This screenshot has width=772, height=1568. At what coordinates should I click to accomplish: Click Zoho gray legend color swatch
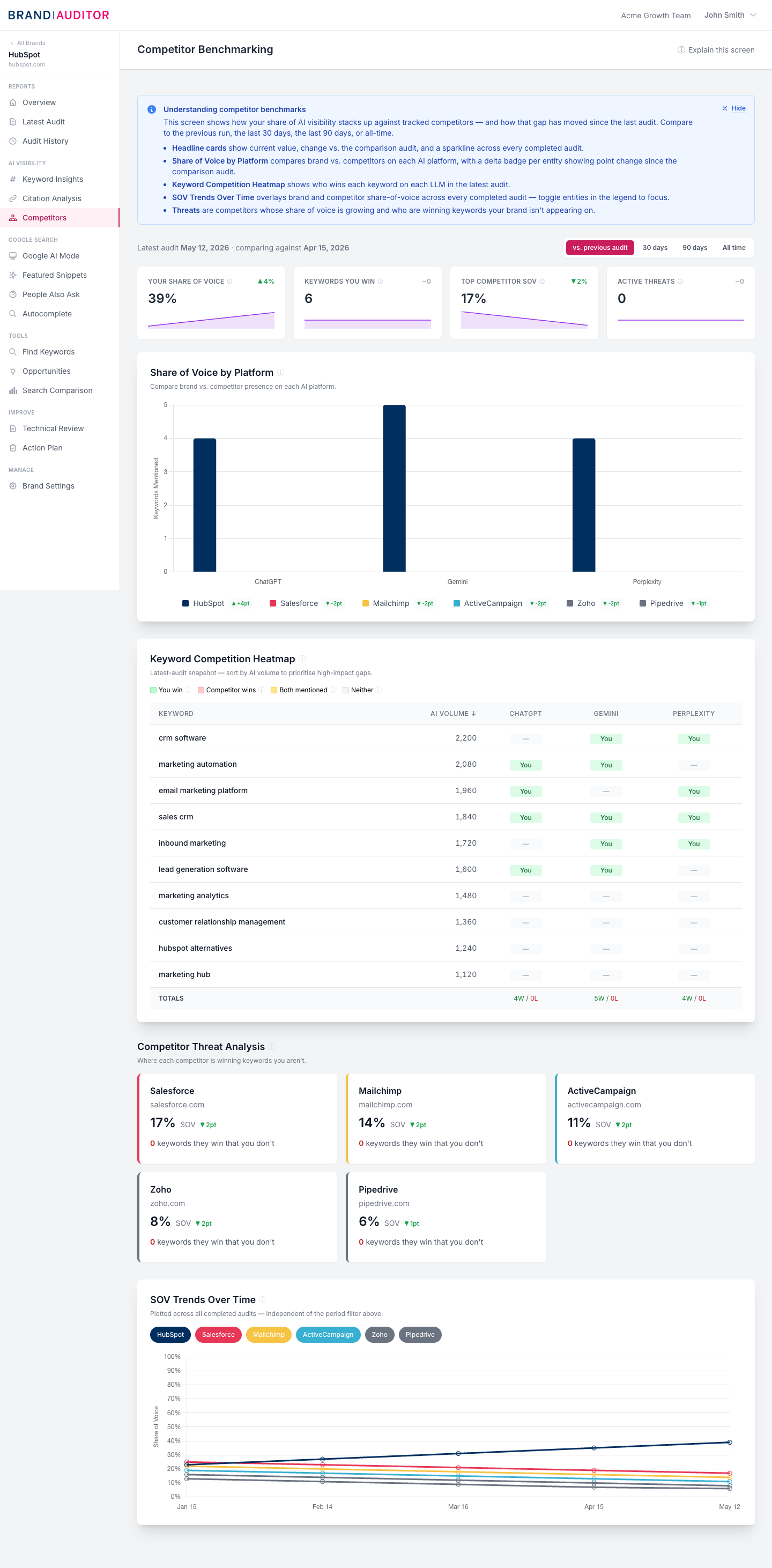point(570,603)
